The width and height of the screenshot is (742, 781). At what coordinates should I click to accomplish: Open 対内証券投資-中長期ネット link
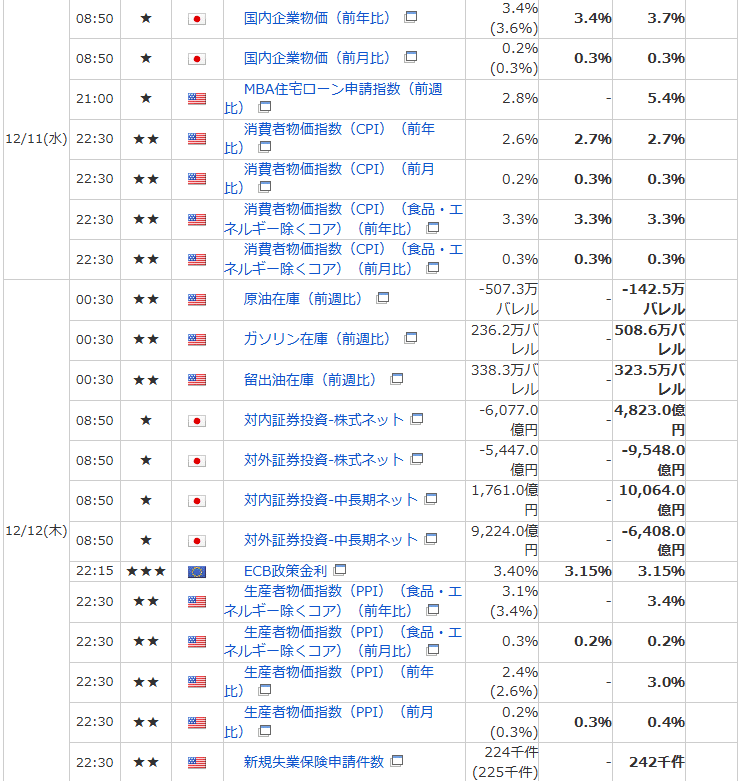coord(331,500)
